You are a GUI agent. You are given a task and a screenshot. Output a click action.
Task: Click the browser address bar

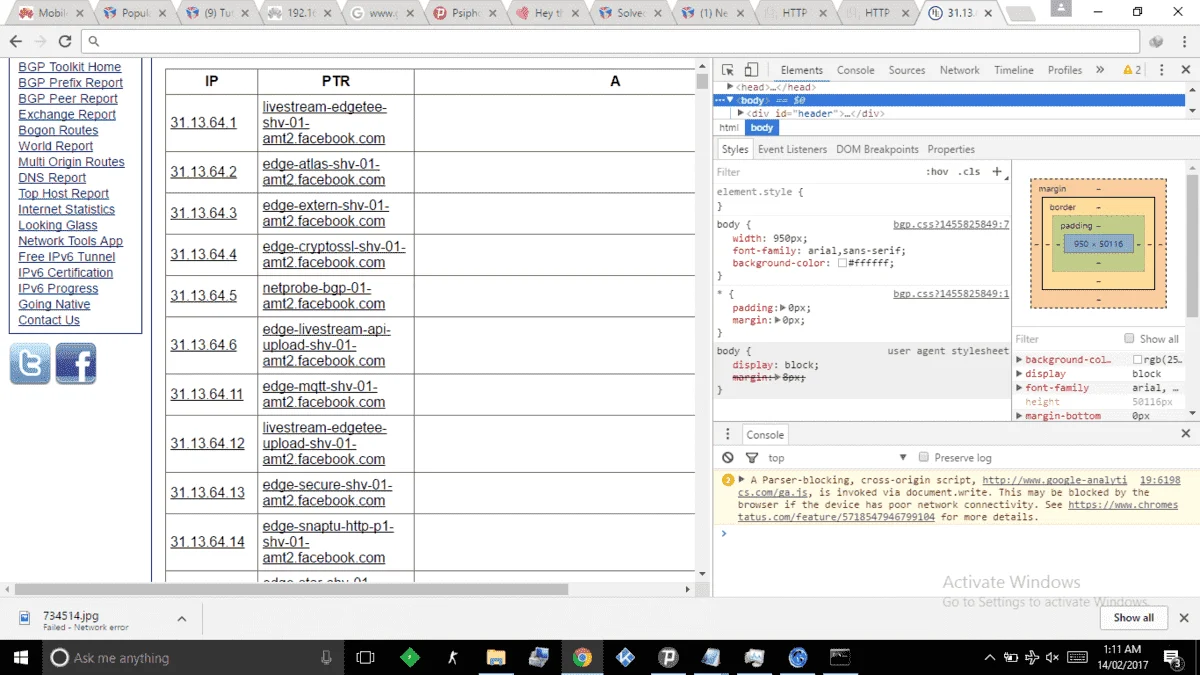pyautogui.click(x=610, y=41)
